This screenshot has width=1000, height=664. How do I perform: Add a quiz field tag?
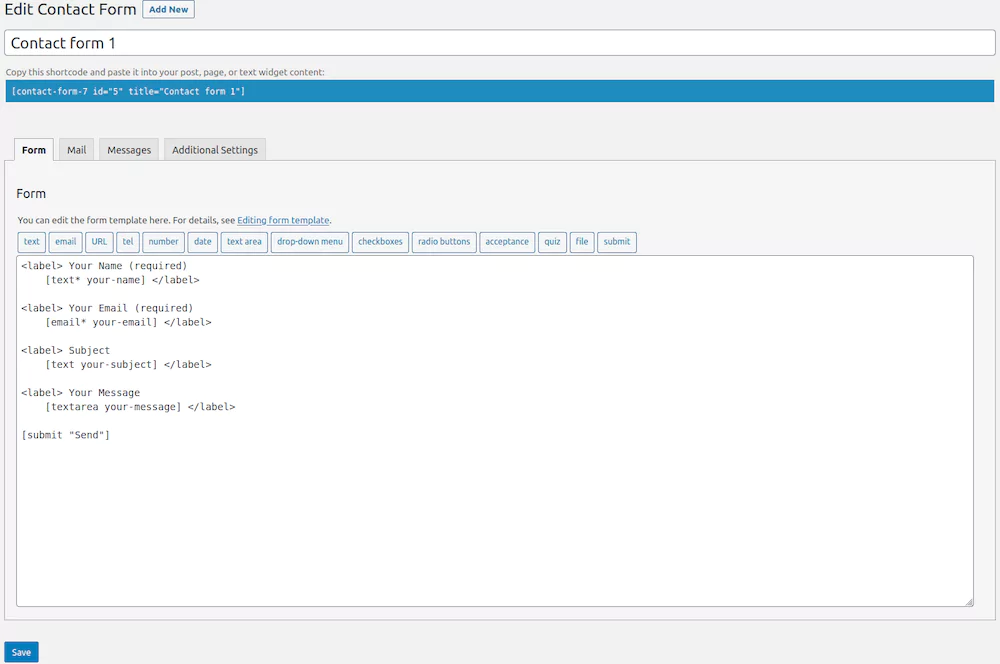[x=552, y=242]
